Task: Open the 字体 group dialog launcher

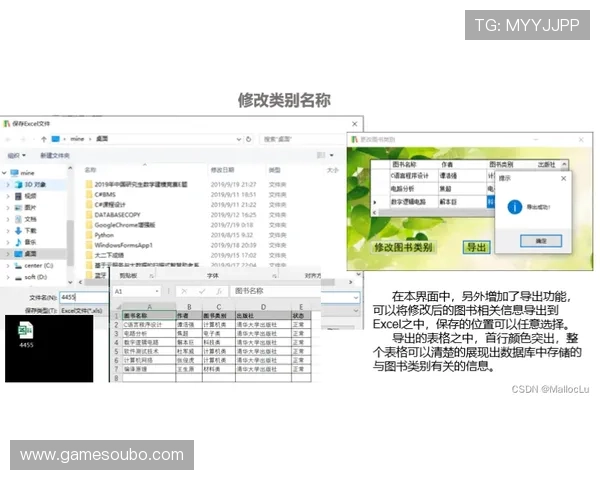Action: coord(274,276)
